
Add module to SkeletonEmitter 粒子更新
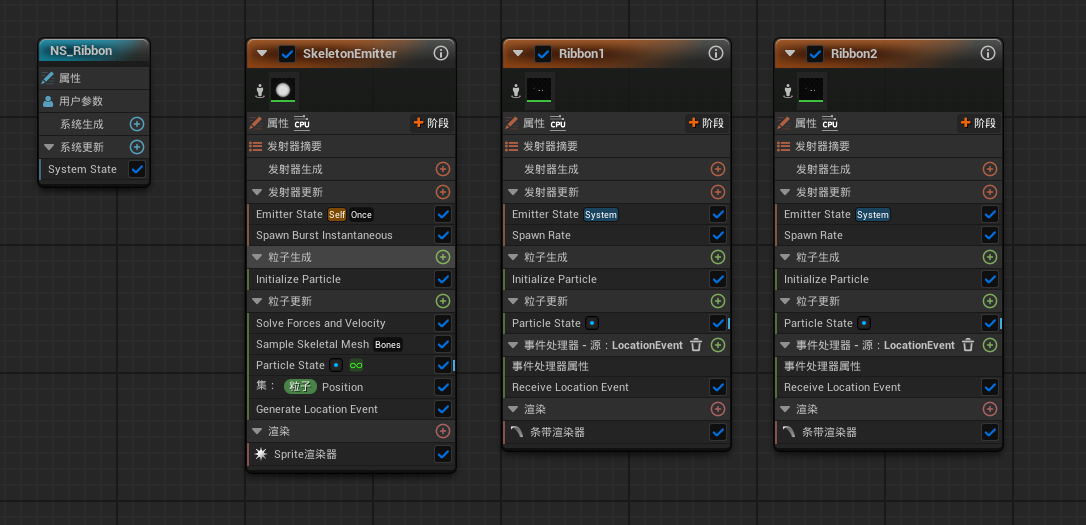pos(443,301)
